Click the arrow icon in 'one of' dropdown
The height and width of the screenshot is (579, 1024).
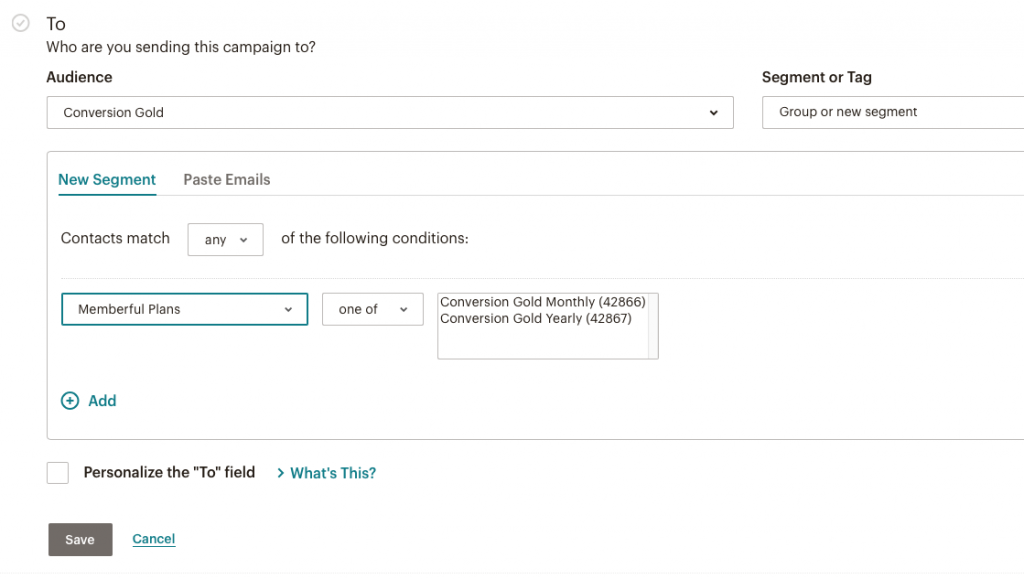click(x=404, y=309)
